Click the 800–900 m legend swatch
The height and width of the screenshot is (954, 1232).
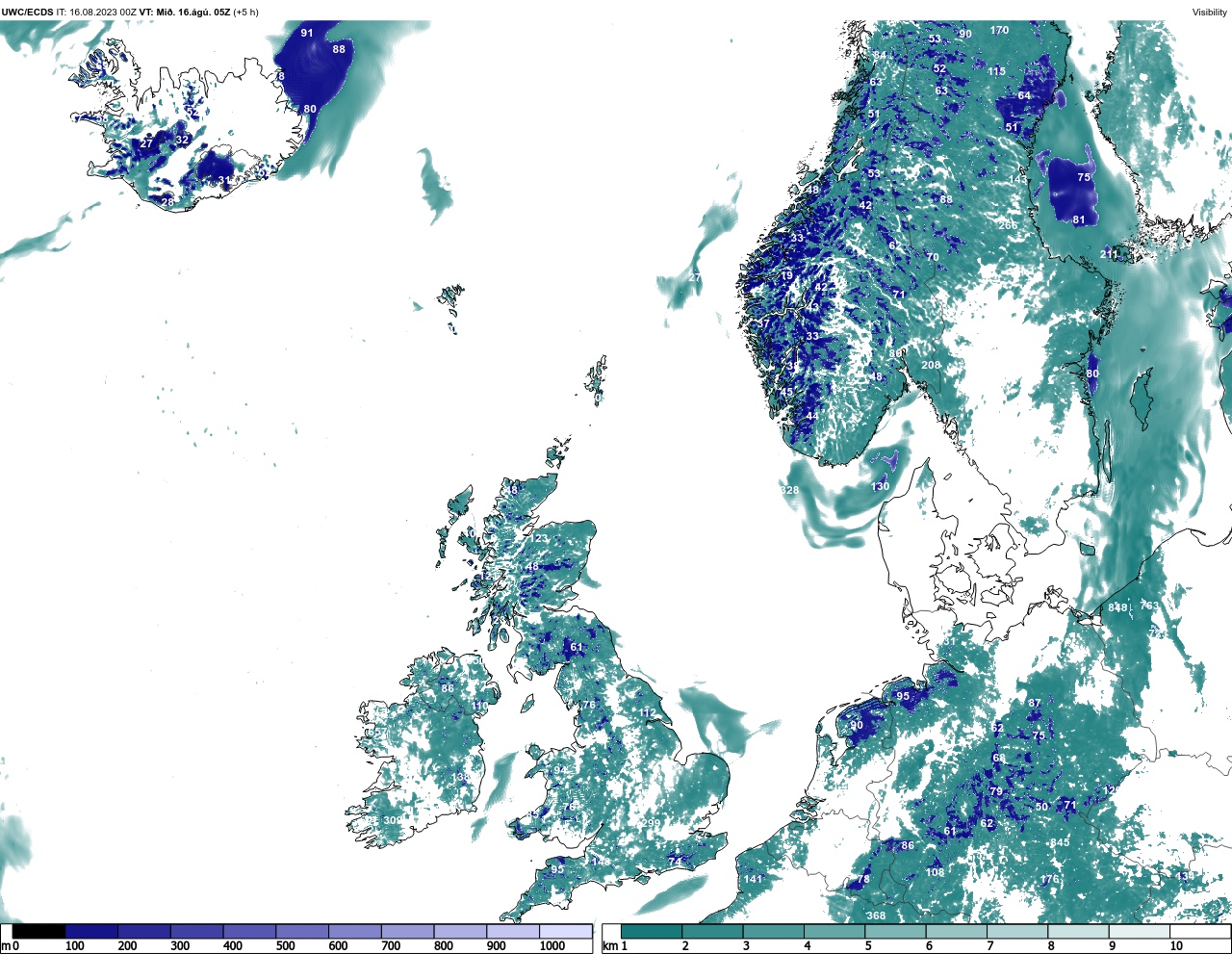tap(460, 932)
